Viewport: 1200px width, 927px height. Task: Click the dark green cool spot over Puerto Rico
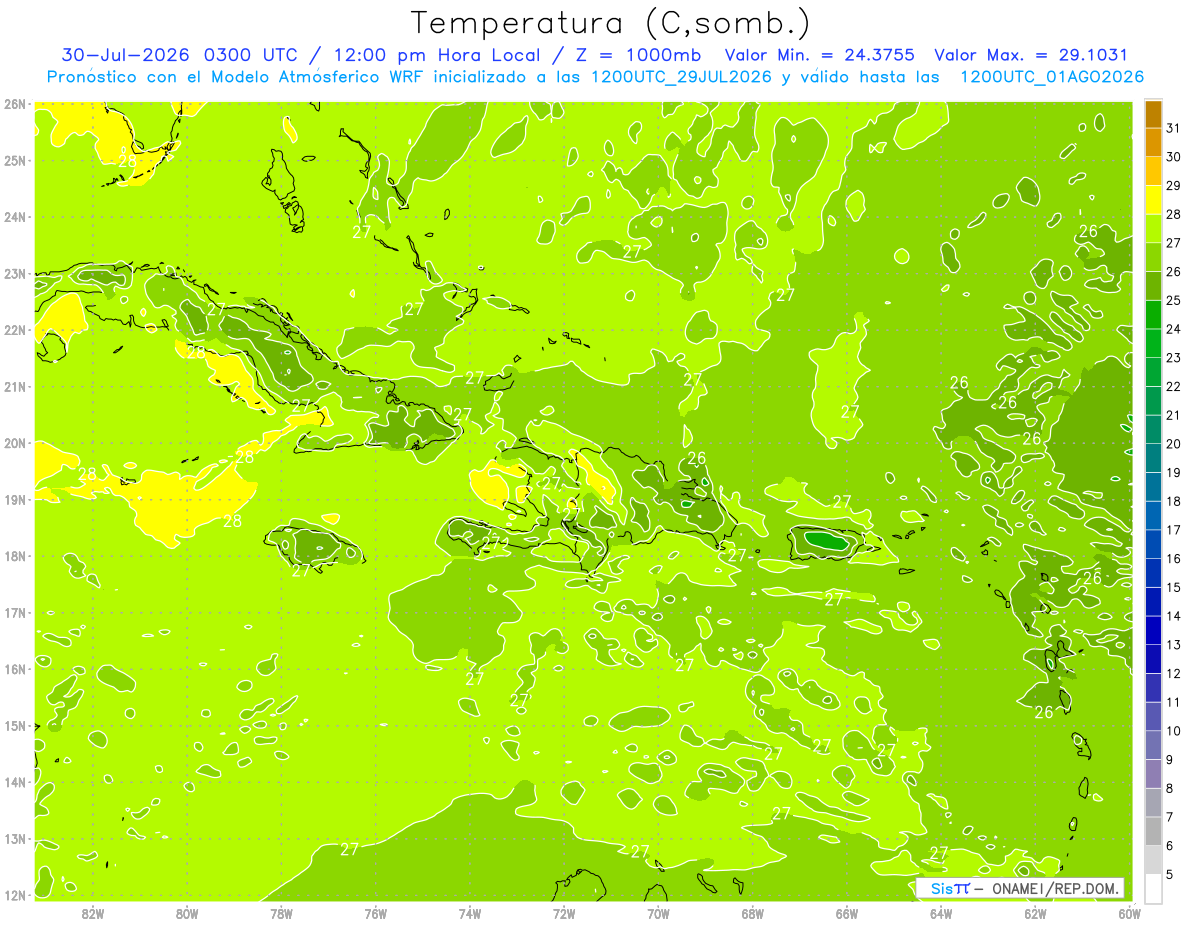[828, 541]
